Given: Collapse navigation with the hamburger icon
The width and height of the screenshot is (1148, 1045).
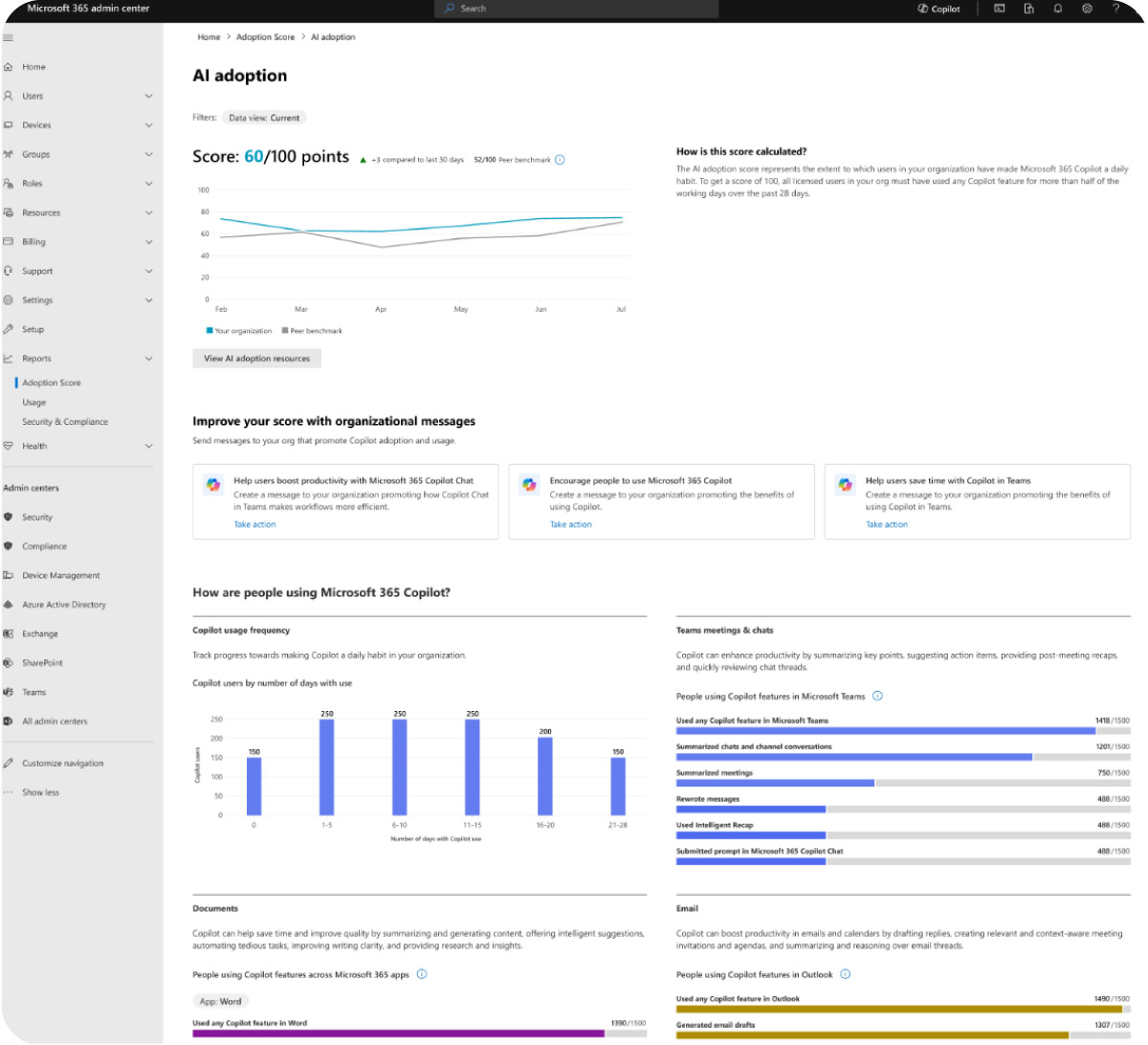Looking at the screenshot, I should [8, 38].
